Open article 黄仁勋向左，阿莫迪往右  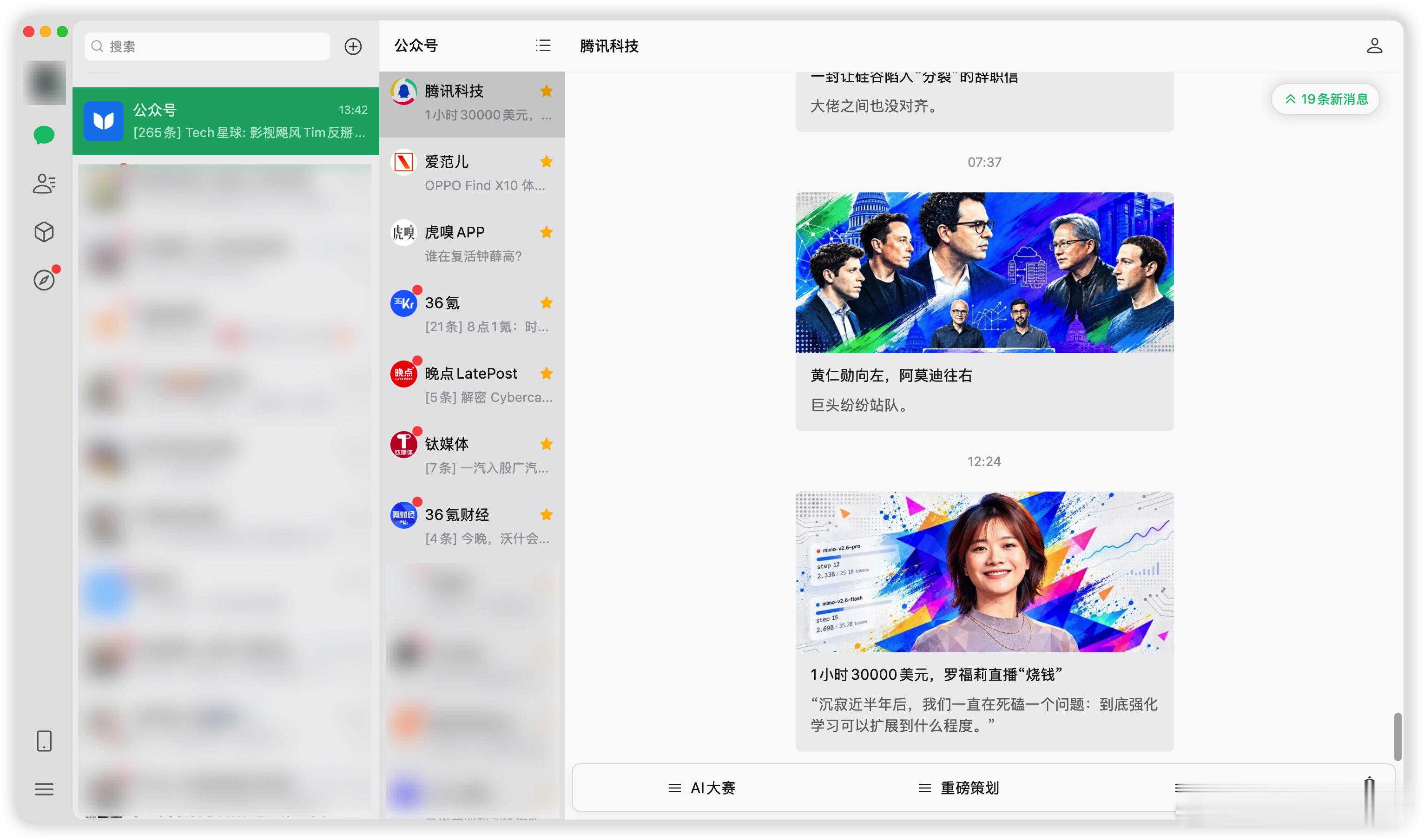891,376
